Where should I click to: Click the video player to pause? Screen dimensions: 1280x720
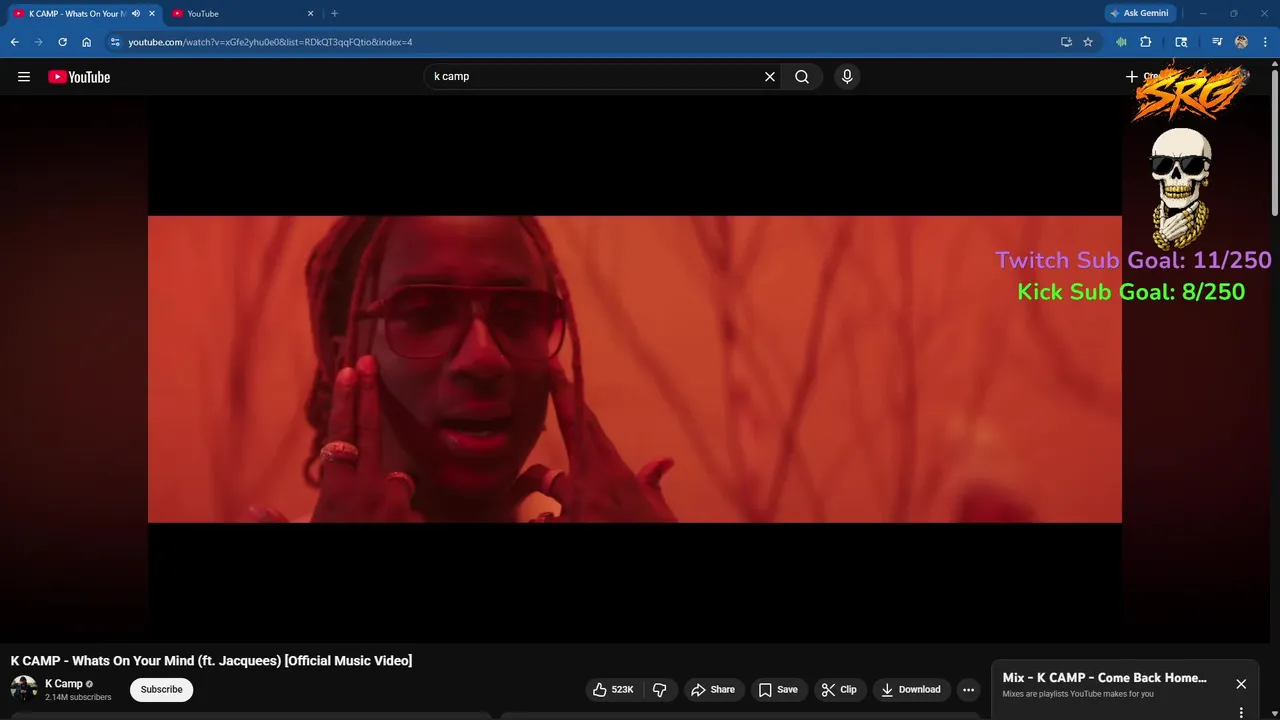coord(635,369)
